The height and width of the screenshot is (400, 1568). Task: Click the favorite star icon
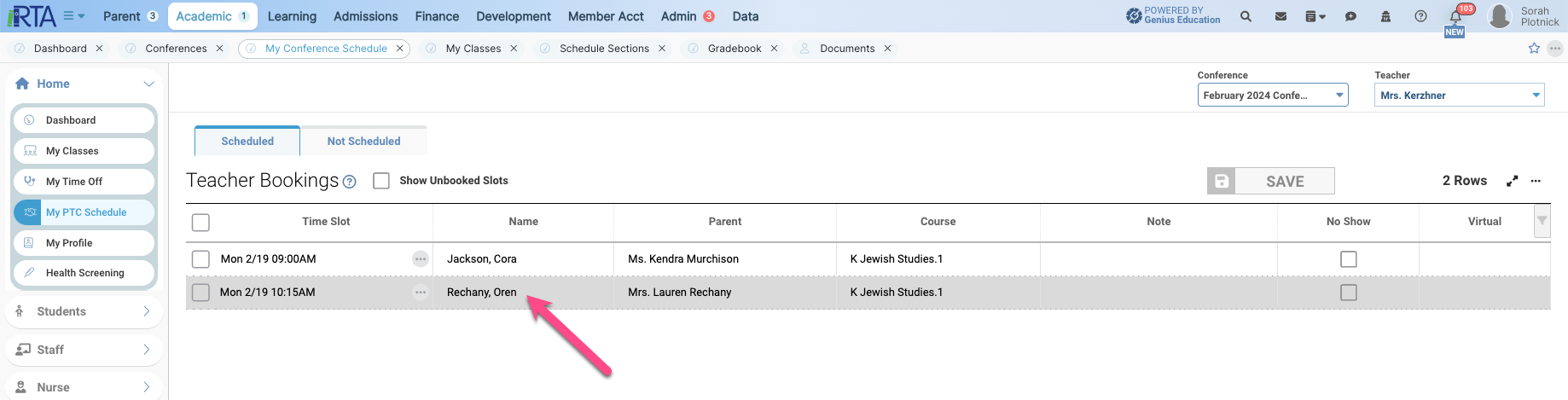1534,49
